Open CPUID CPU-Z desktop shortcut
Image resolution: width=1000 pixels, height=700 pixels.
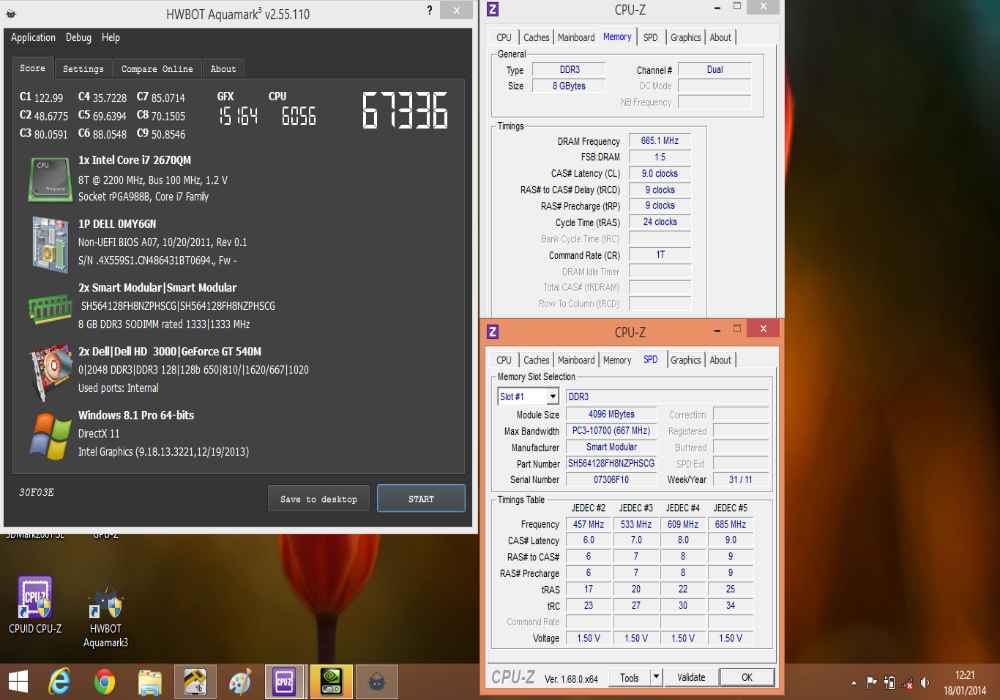[35, 606]
